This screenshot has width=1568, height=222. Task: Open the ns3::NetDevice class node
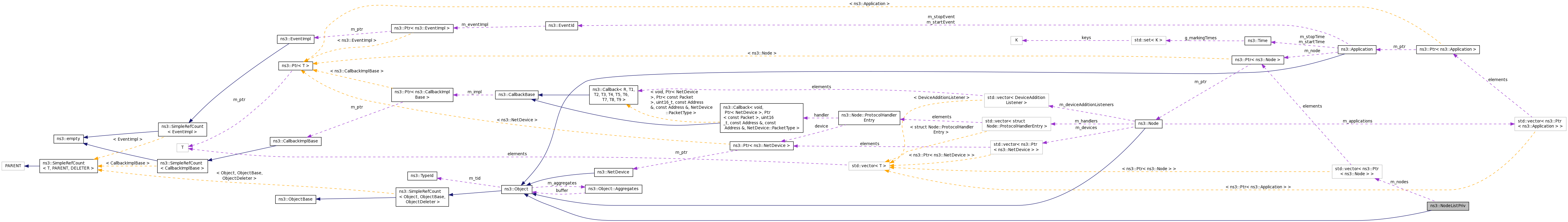[614, 173]
